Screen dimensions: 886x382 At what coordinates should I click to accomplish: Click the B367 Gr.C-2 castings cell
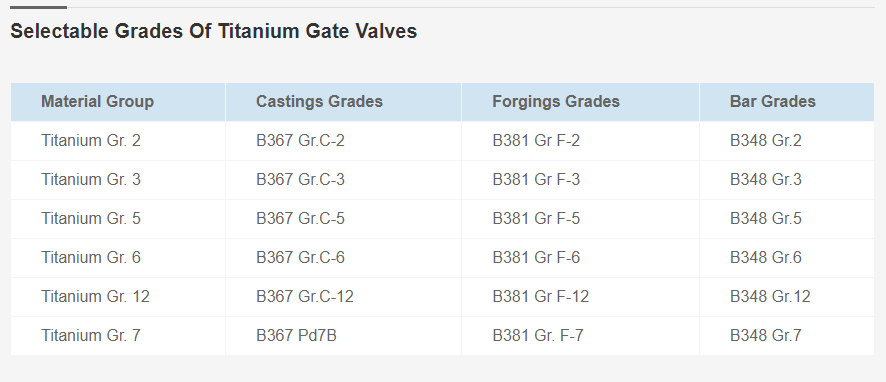point(344,141)
